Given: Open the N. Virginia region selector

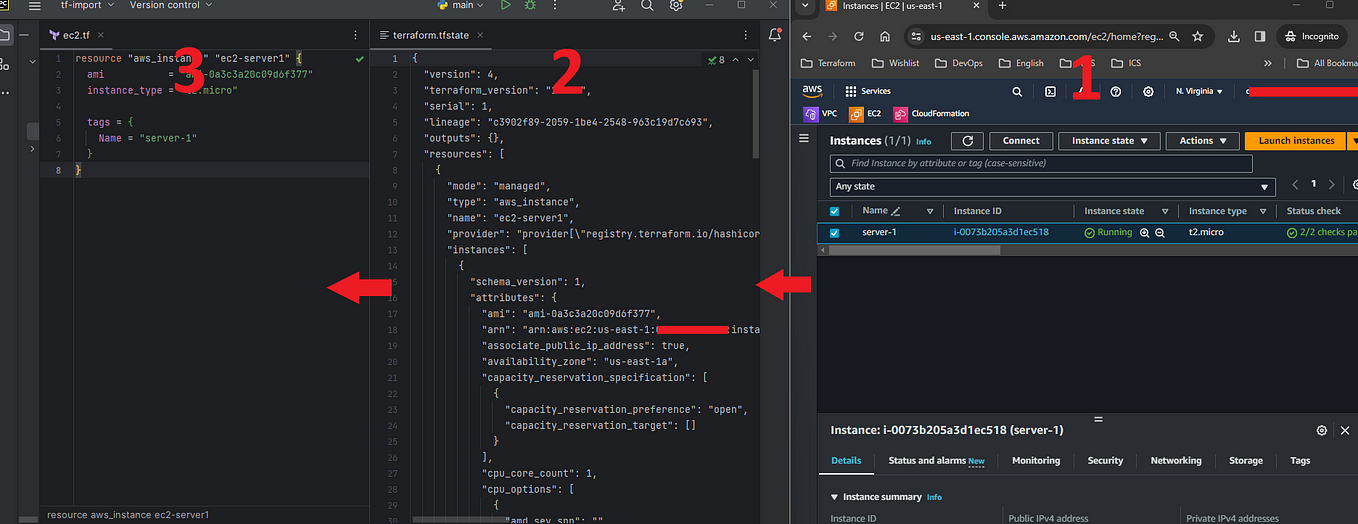Looking at the screenshot, I should 1199,91.
